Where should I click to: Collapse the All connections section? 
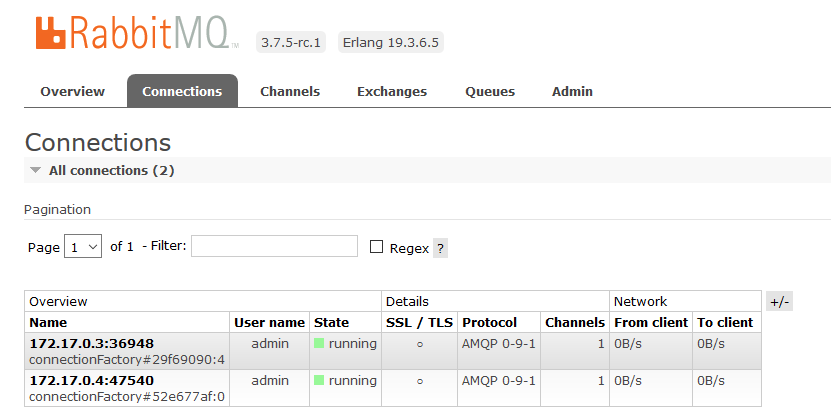point(36,171)
